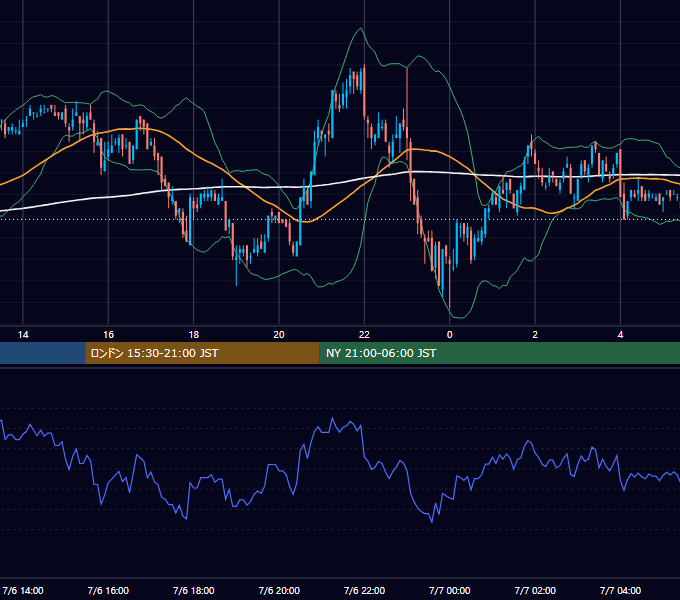
Task: Click hour label 22 on price chart axis
Action: click(x=364, y=334)
